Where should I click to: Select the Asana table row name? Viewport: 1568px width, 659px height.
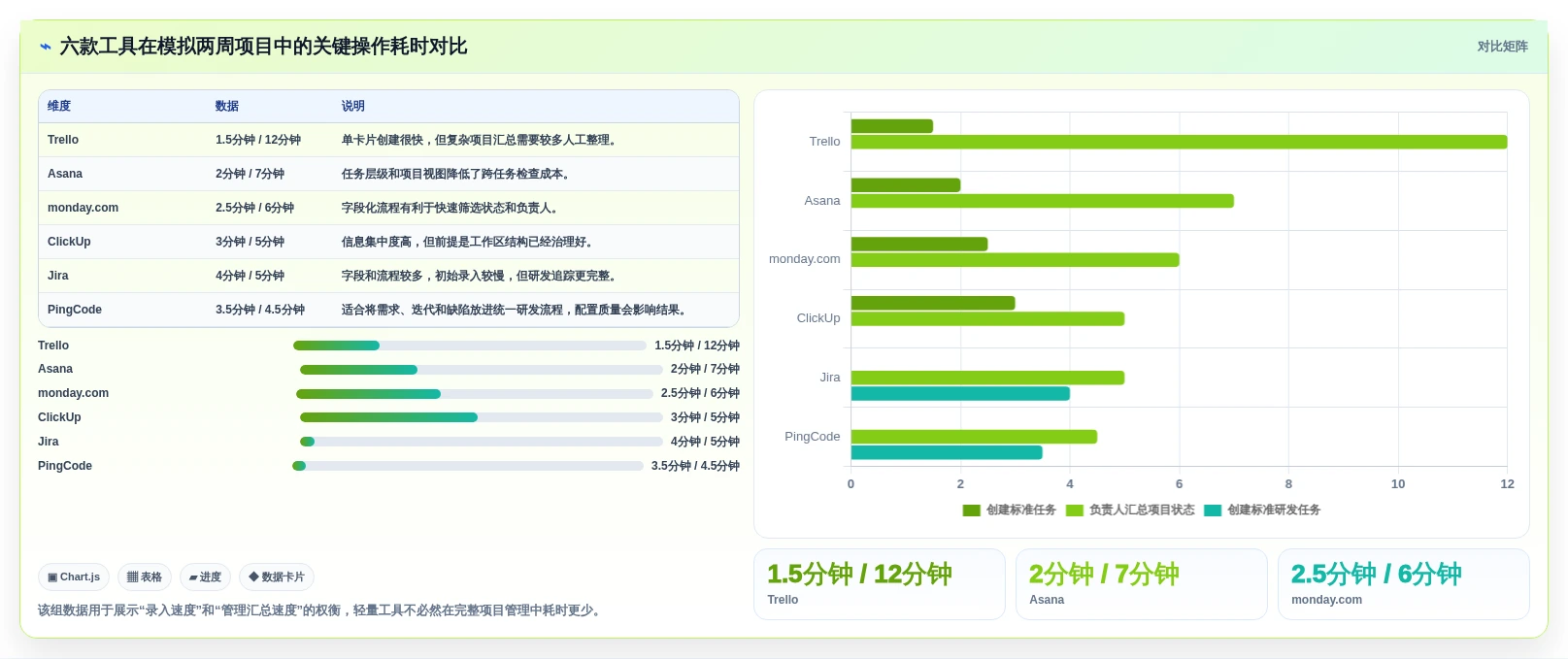[x=65, y=174]
